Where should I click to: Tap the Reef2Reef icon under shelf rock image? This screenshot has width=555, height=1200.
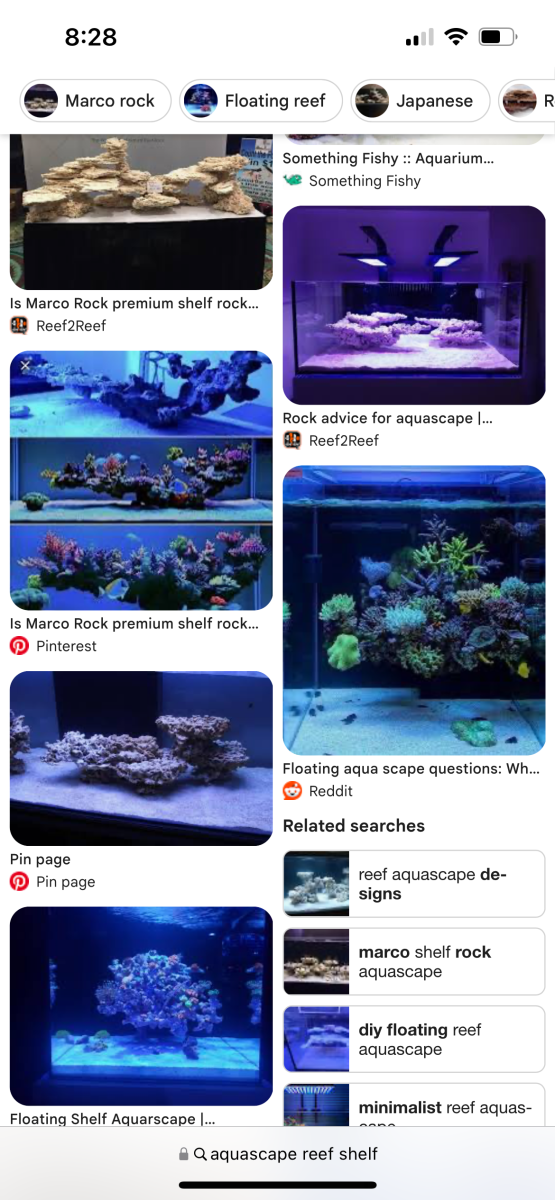19,325
